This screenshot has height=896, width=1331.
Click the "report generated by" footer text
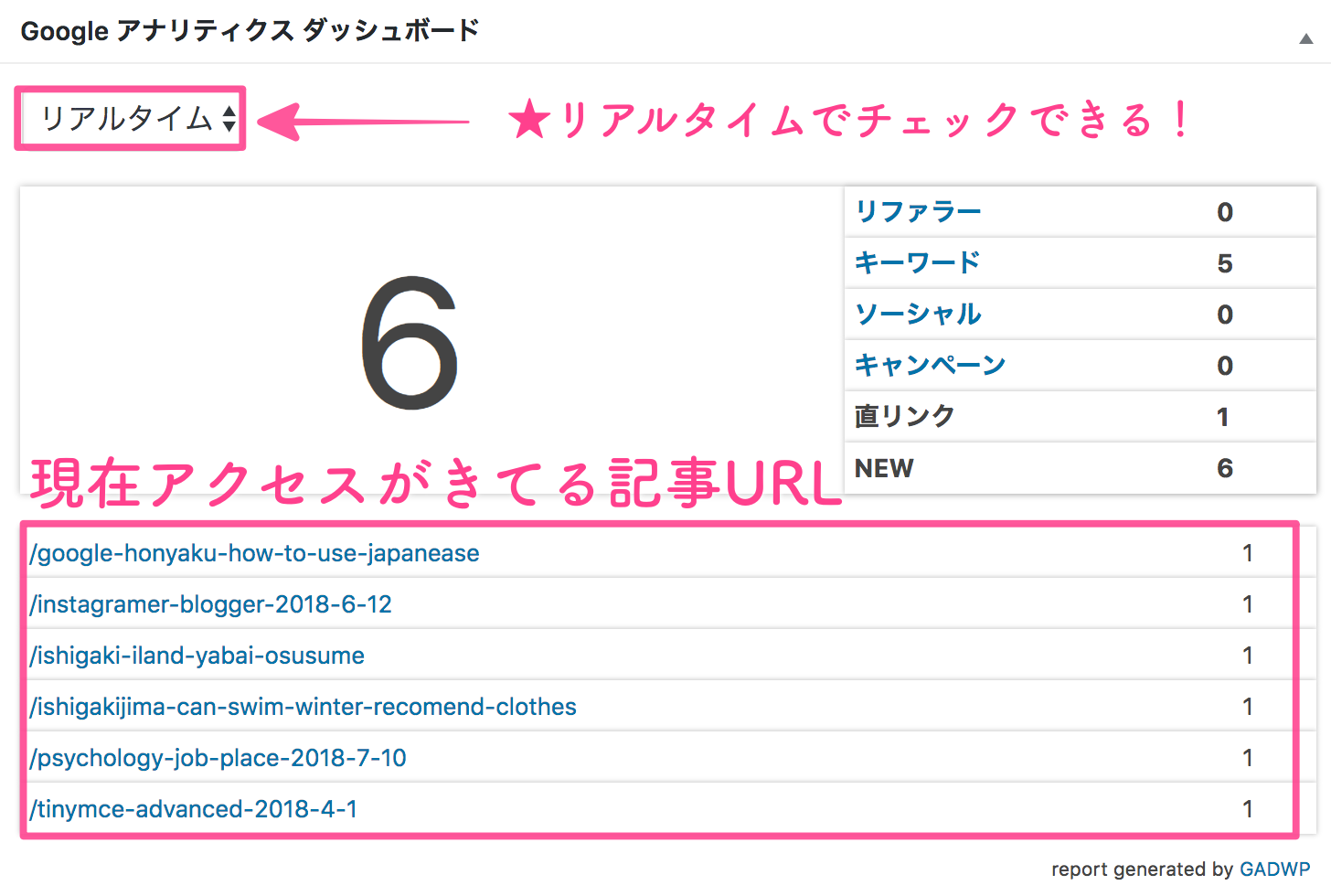pyautogui.click(x=1143, y=869)
